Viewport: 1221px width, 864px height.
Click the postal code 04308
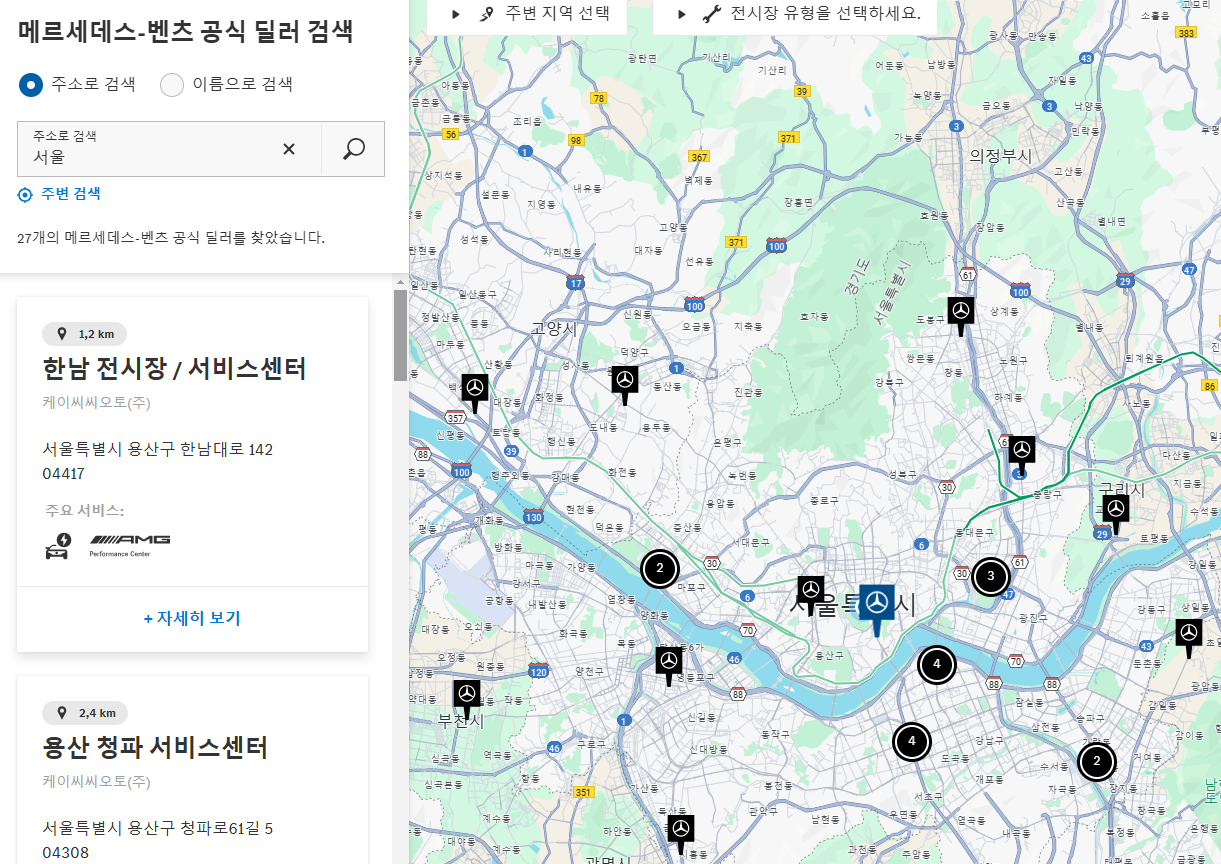(x=64, y=853)
